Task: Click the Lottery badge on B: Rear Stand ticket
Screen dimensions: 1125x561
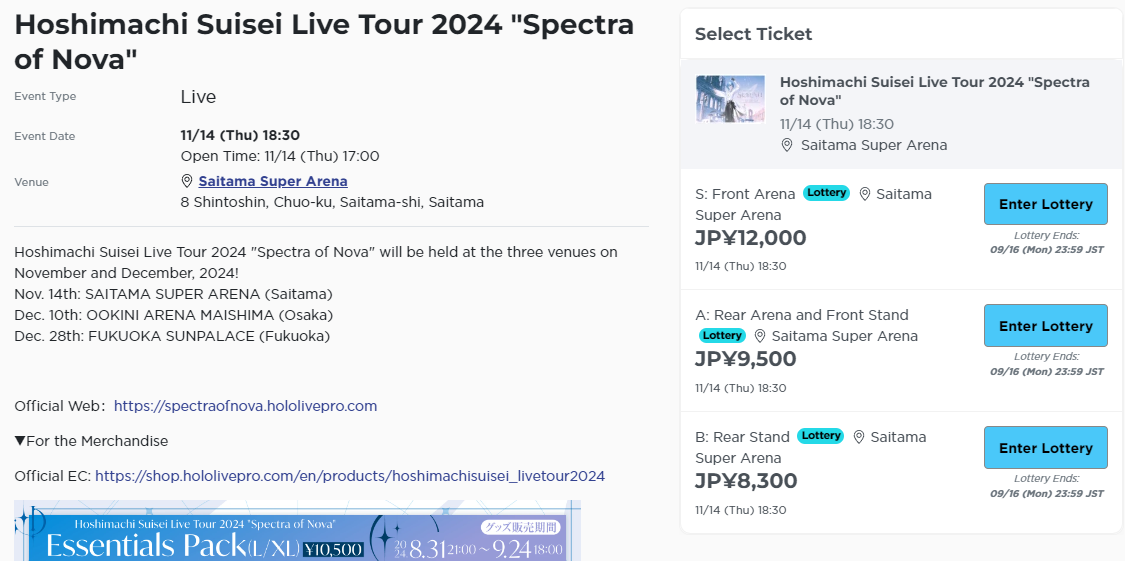Action: (x=821, y=436)
